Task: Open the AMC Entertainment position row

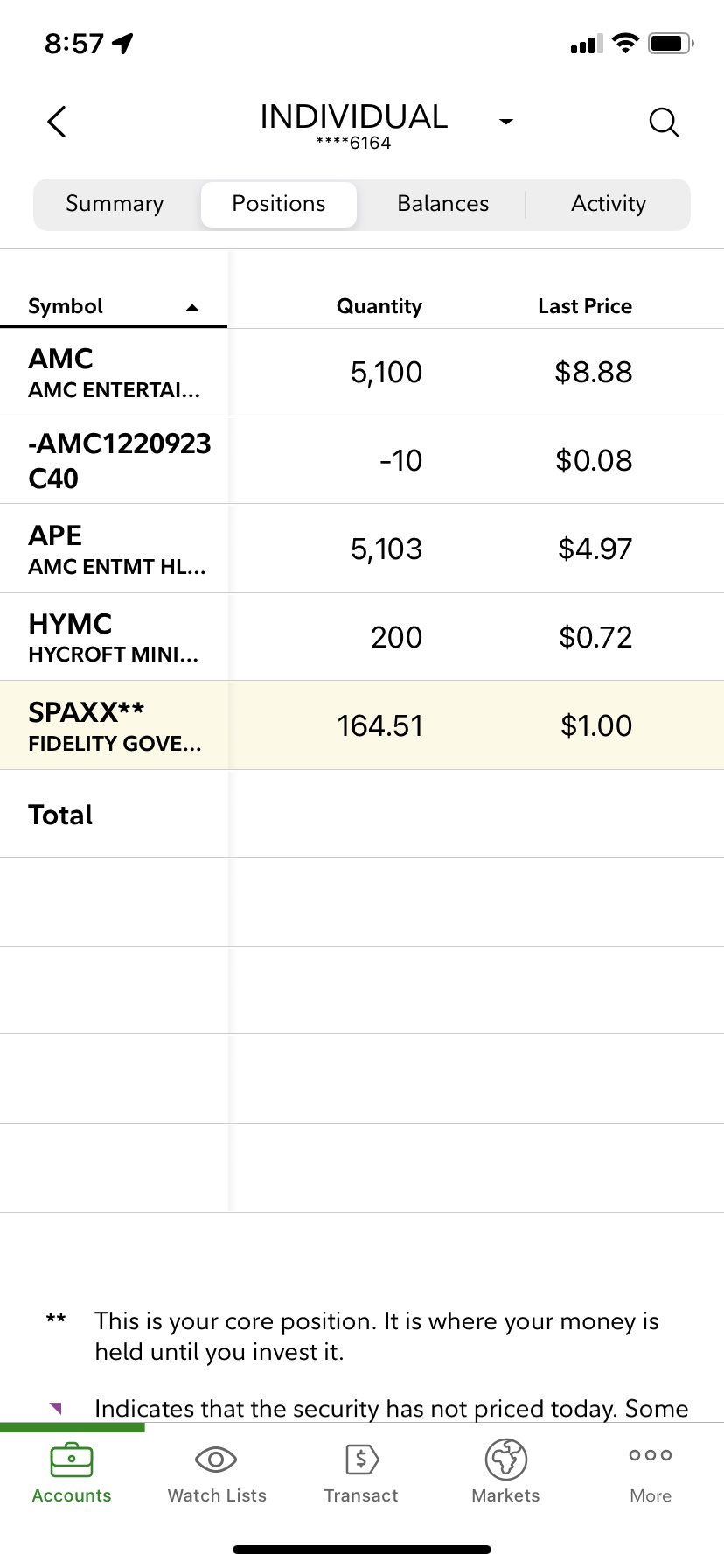Action: (362, 373)
